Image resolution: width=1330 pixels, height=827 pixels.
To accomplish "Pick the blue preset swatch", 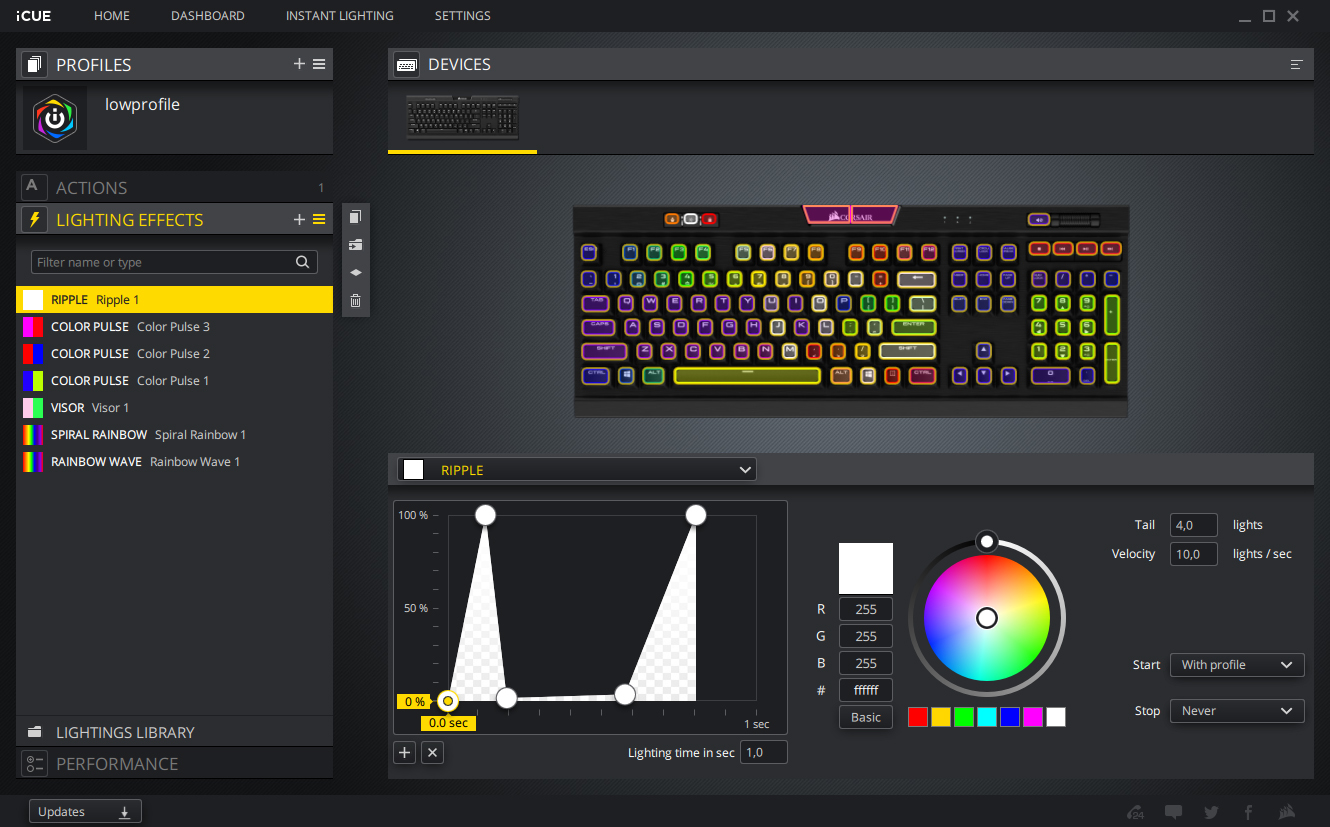I will (1010, 716).
